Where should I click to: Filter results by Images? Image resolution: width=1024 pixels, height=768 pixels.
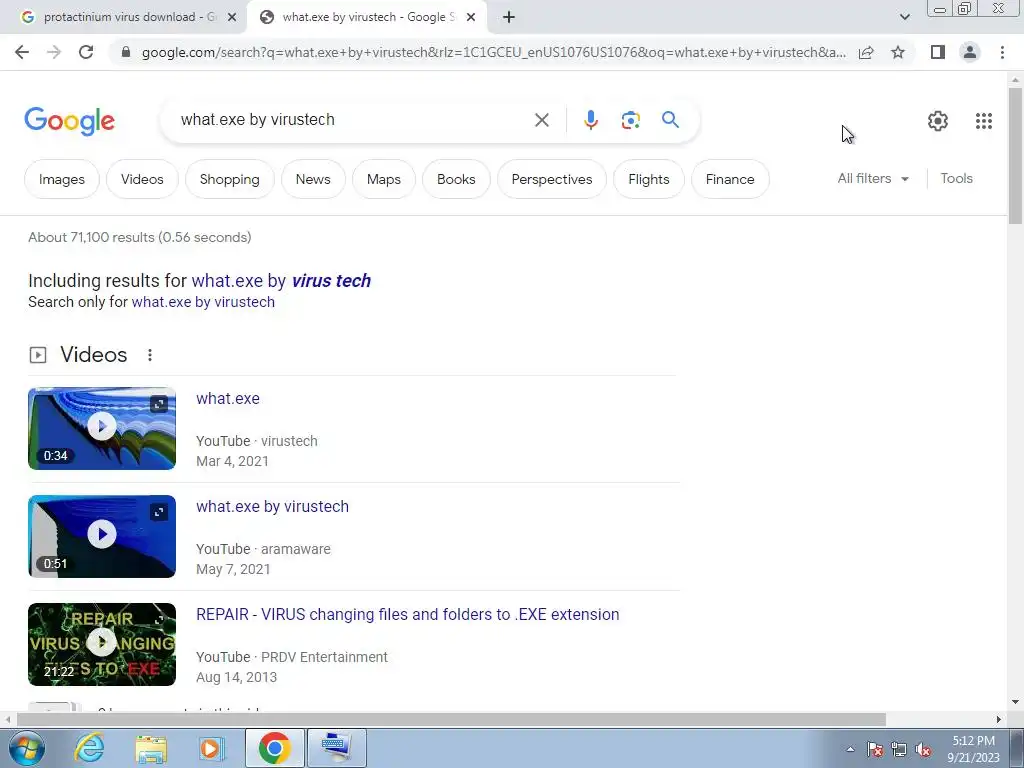point(61,179)
